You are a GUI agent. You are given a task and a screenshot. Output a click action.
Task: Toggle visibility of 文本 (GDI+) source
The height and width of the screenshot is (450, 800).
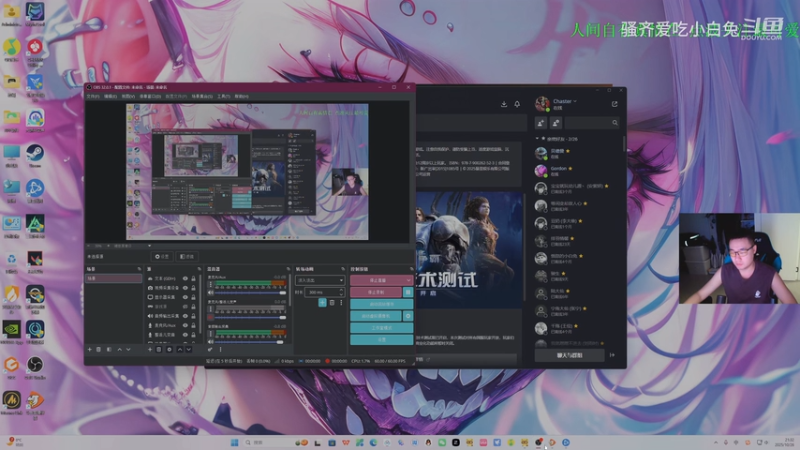pos(185,279)
